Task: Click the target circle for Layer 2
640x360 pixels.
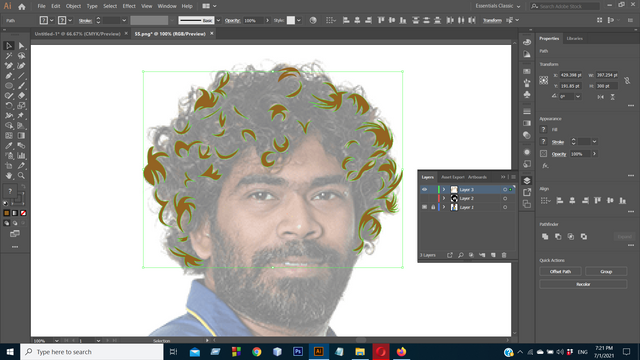Action: (505, 198)
